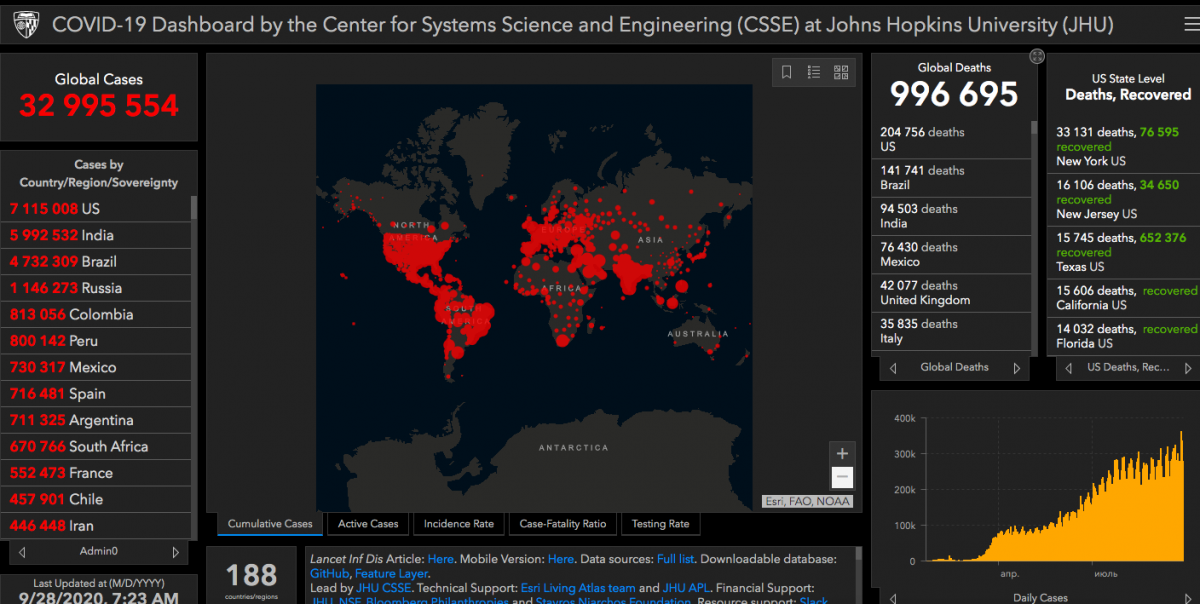1200x604 pixels.
Task: Select India in the country cases list
Action: pos(96,235)
